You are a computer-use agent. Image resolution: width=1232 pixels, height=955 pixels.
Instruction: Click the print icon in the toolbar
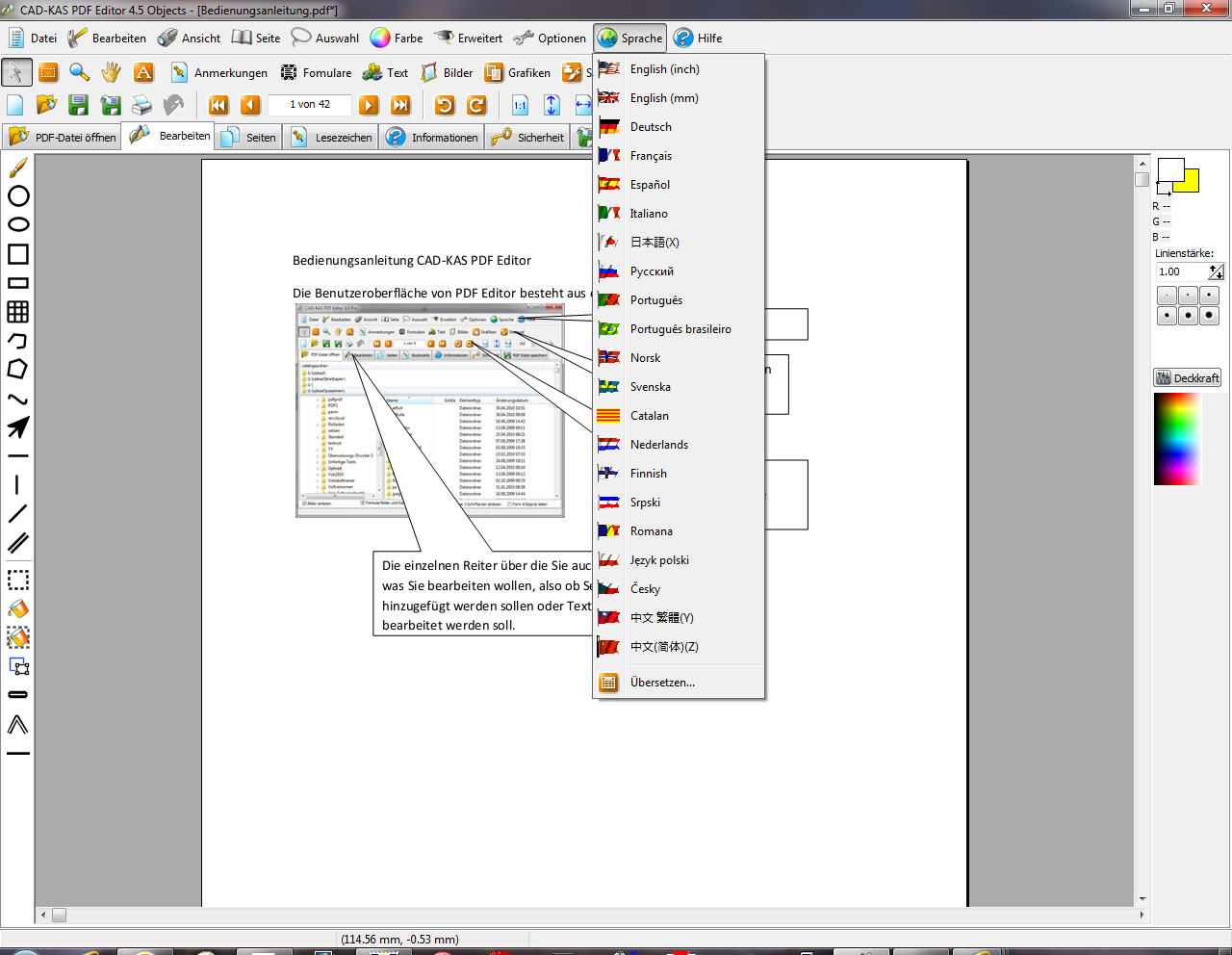pyautogui.click(x=142, y=105)
